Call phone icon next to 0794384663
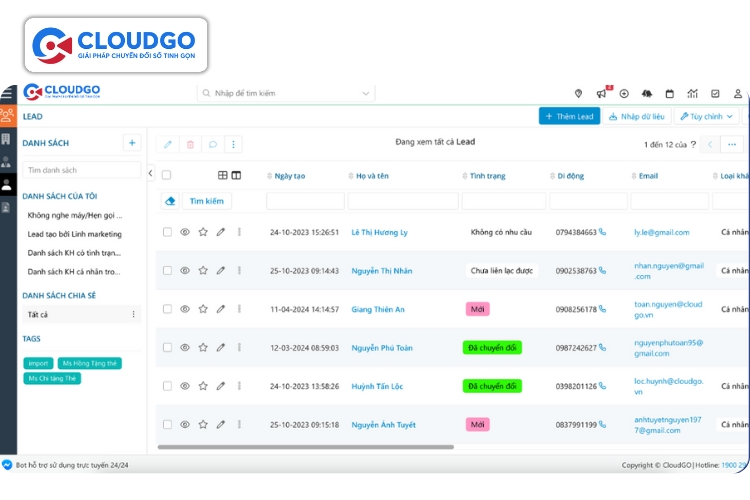The image size is (750, 500). point(602,232)
